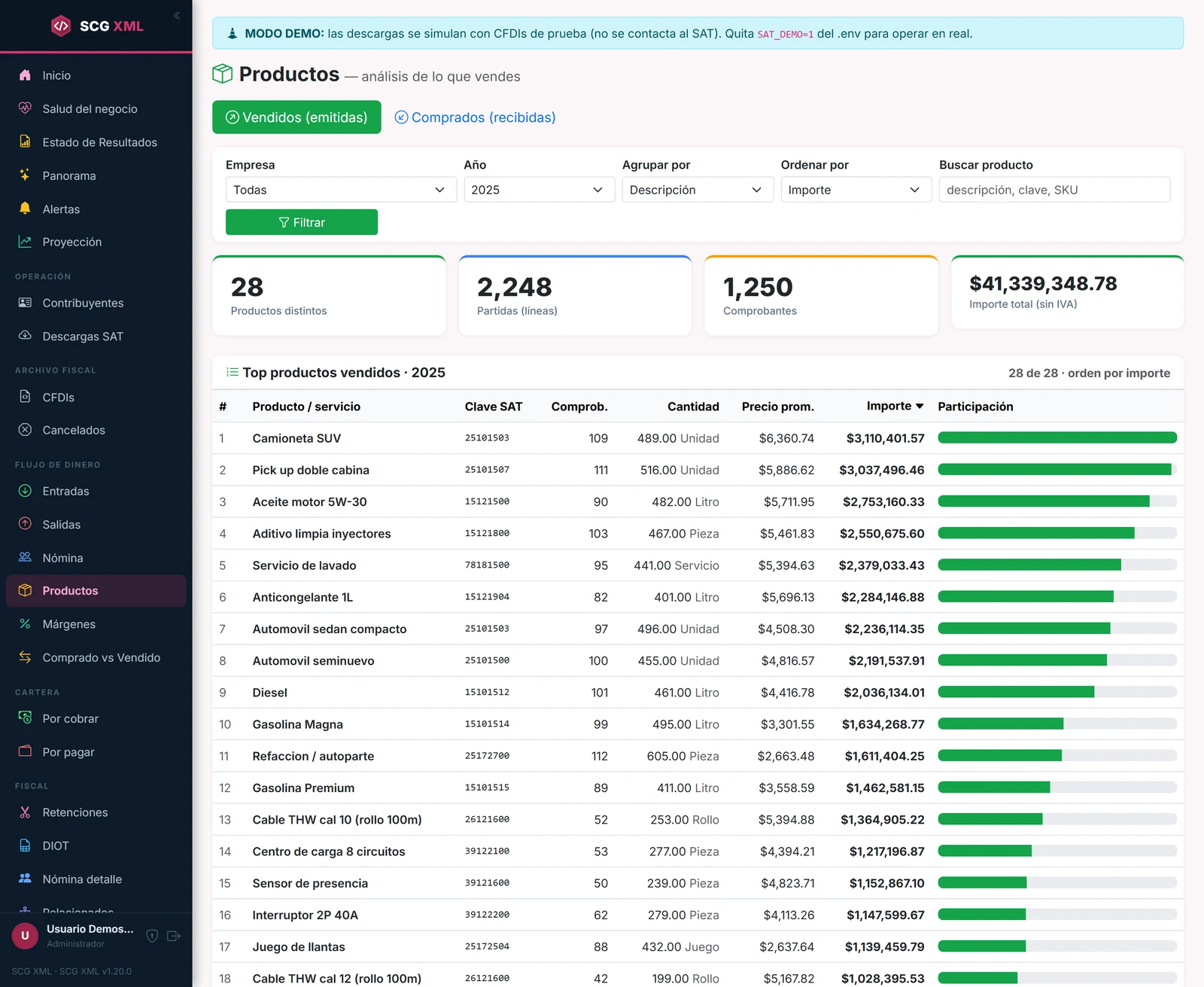Click the Proyección trend-line icon
Image resolution: width=1204 pixels, height=987 pixels.
coord(25,242)
